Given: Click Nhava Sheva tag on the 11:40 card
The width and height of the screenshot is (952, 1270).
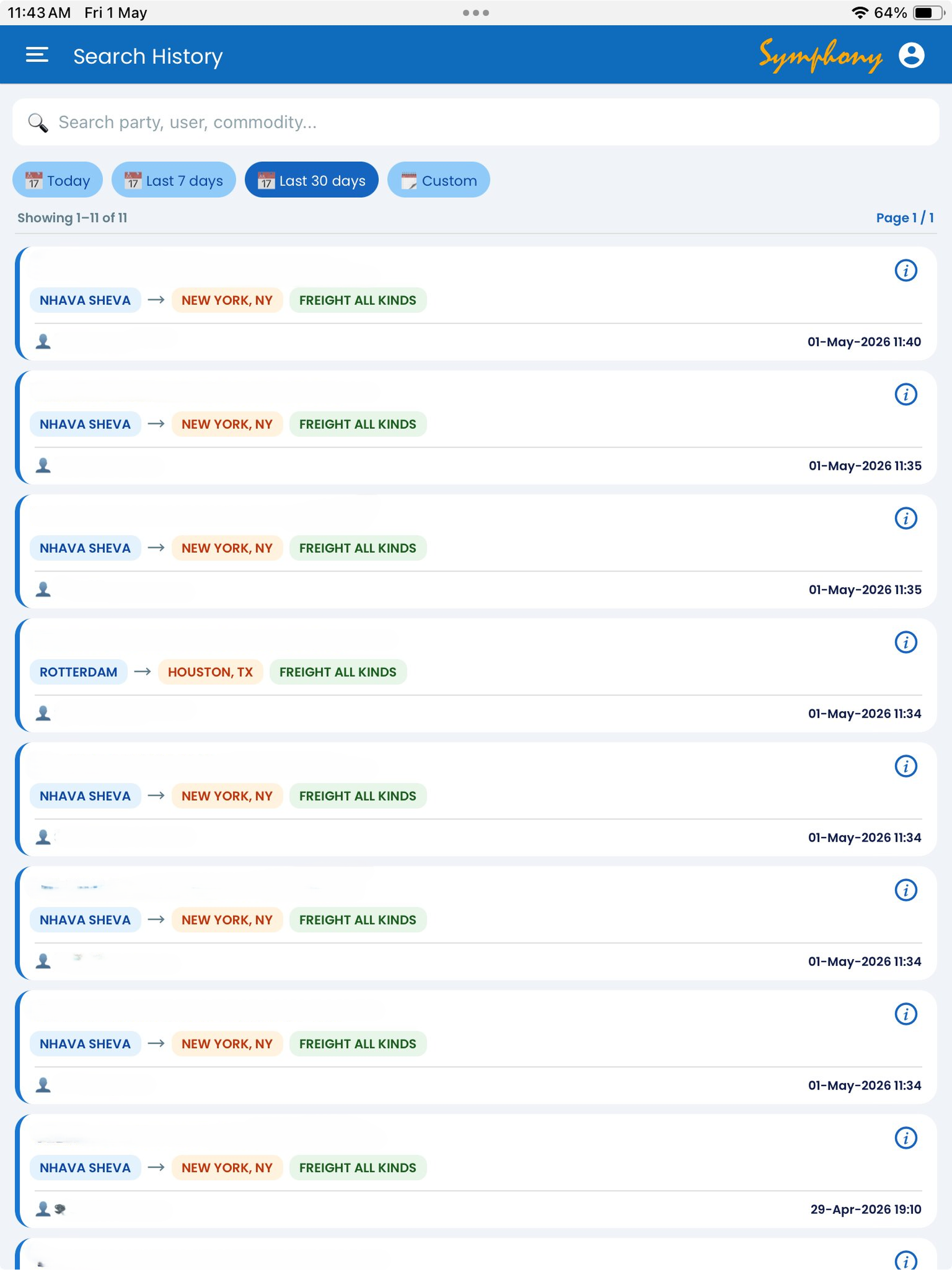Looking at the screenshot, I should (85, 300).
